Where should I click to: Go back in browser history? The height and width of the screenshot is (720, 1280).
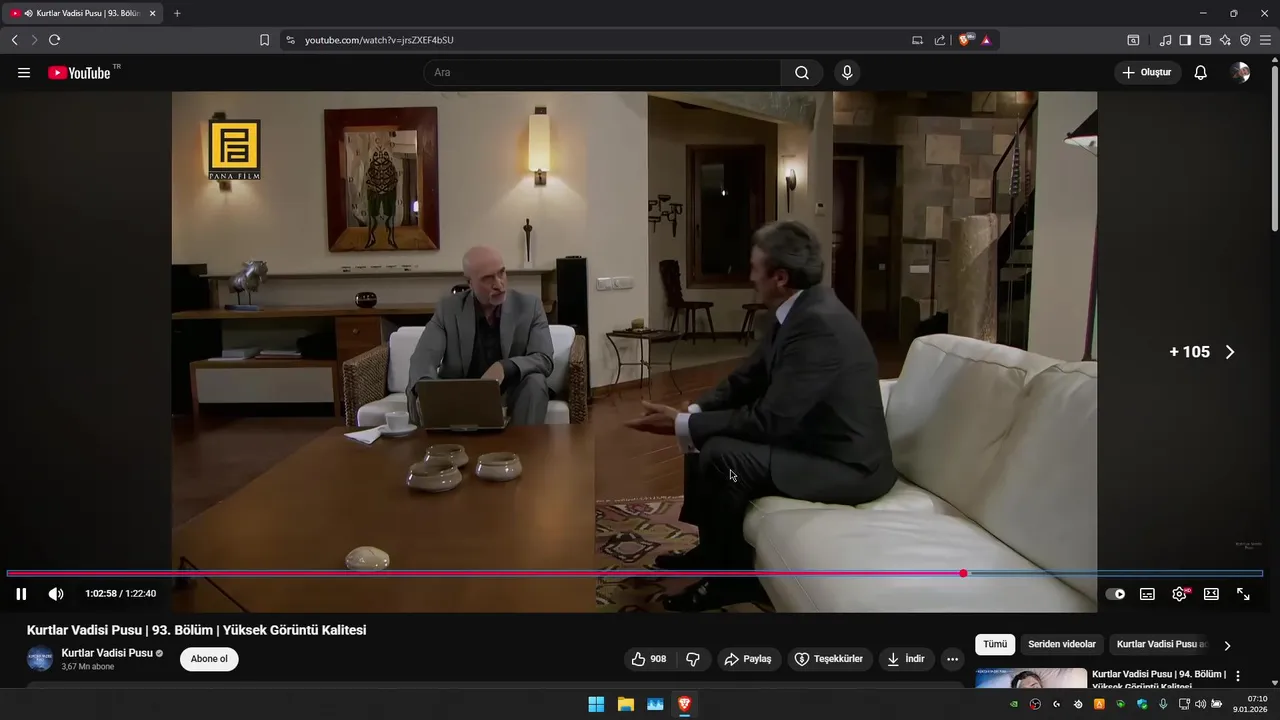pos(15,40)
